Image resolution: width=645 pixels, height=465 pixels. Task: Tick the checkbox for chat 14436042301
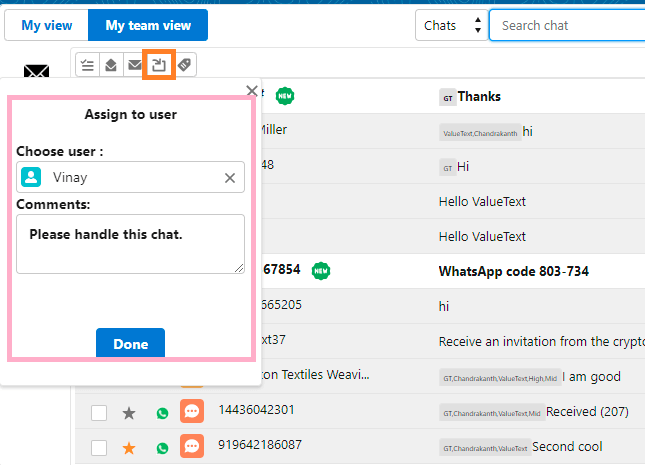pos(99,412)
